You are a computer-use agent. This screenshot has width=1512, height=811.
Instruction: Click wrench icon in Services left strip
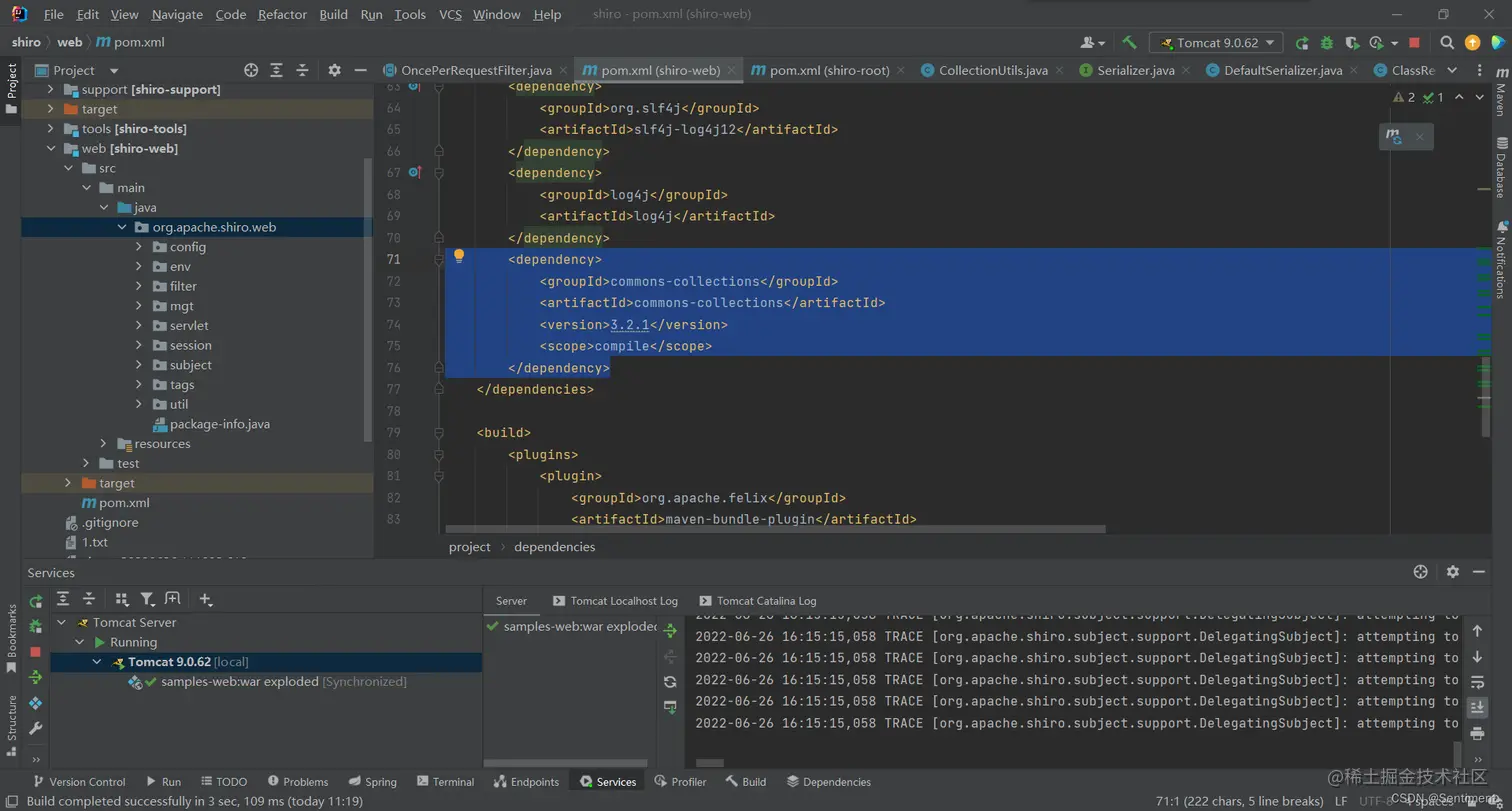(36, 729)
